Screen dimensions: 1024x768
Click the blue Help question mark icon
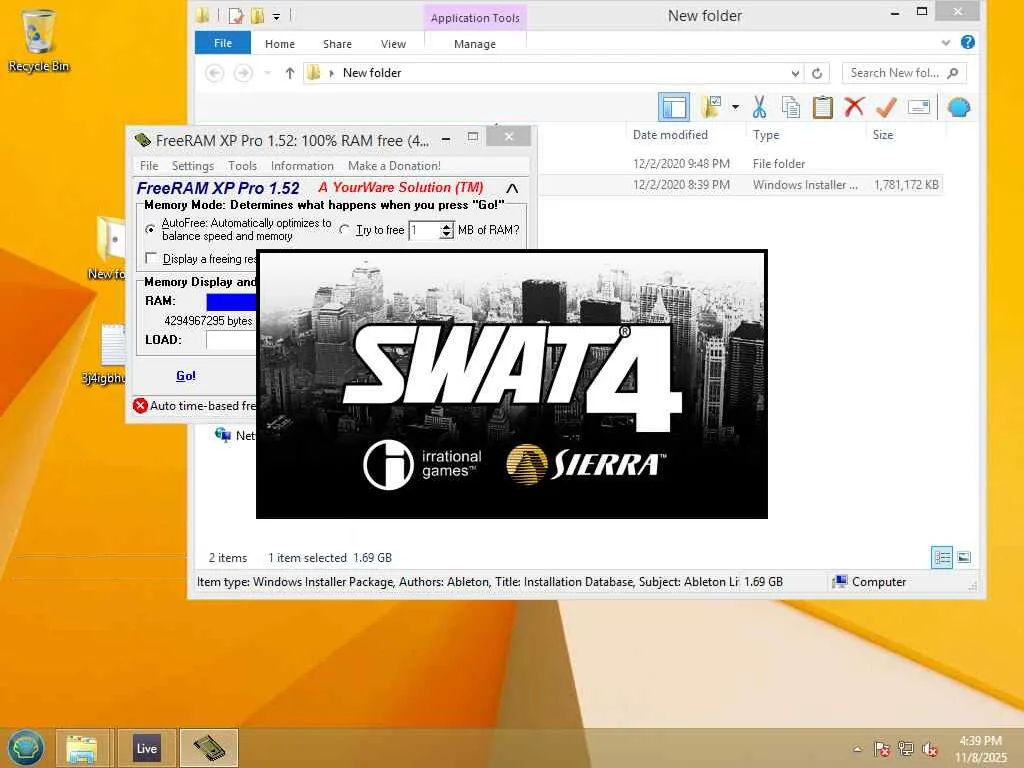968,42
